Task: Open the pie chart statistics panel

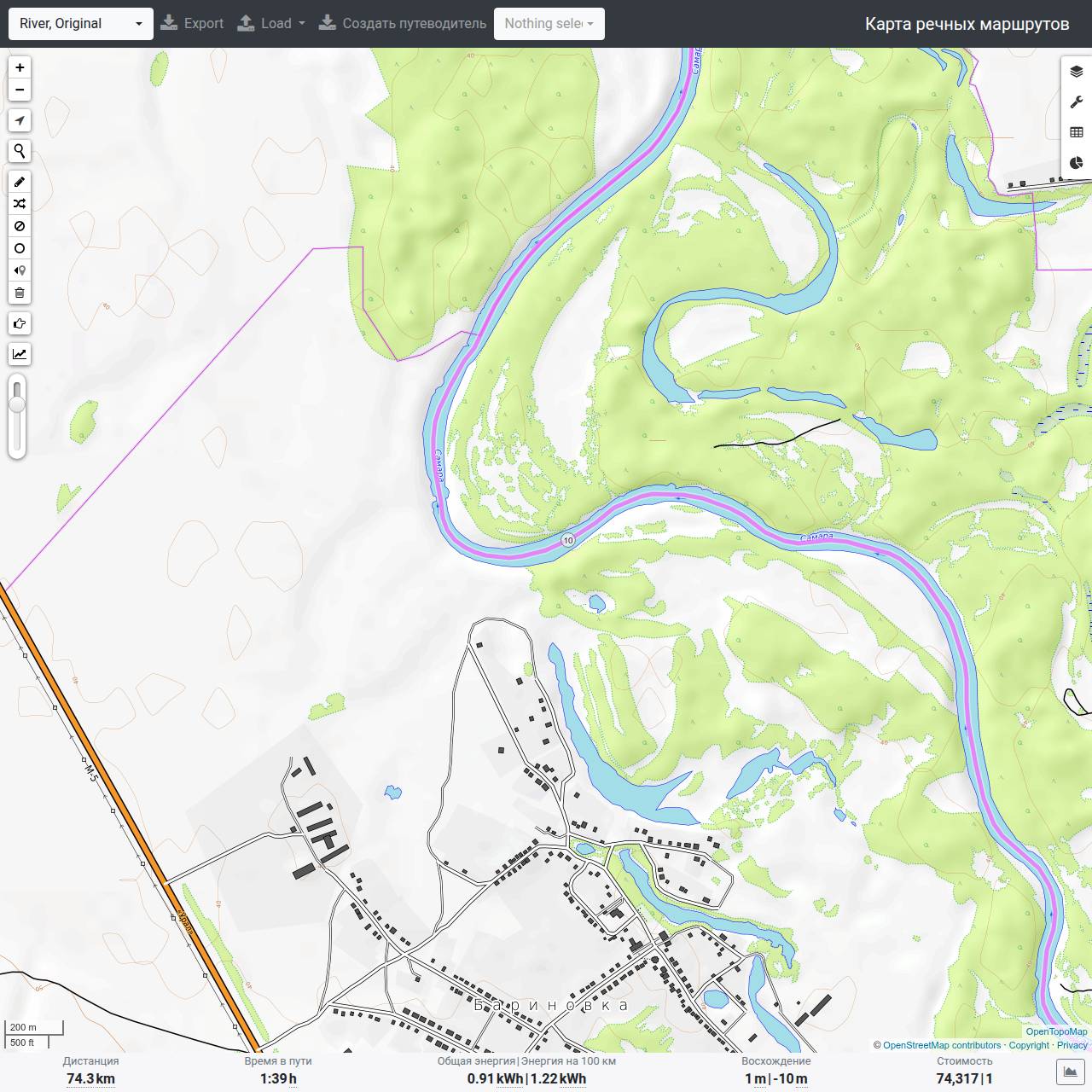Action: 1077,163
